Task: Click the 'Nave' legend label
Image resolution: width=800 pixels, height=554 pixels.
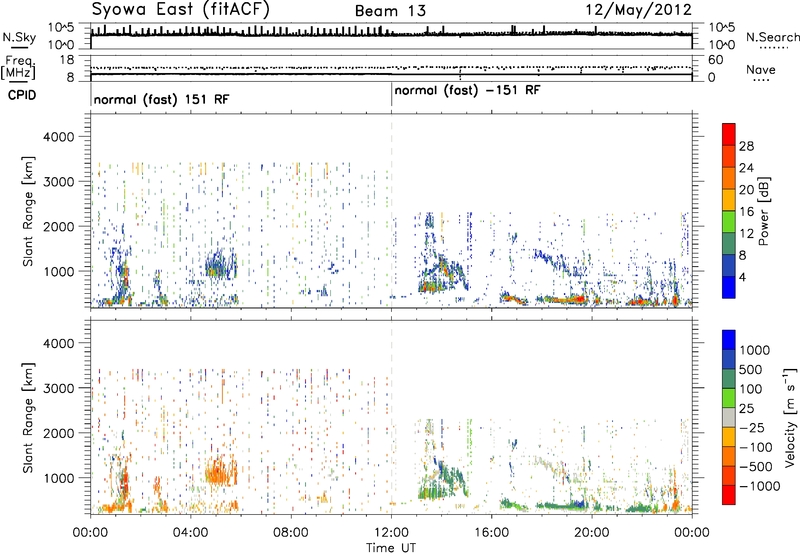Action: pyautogui.click(x=760, y=69)
